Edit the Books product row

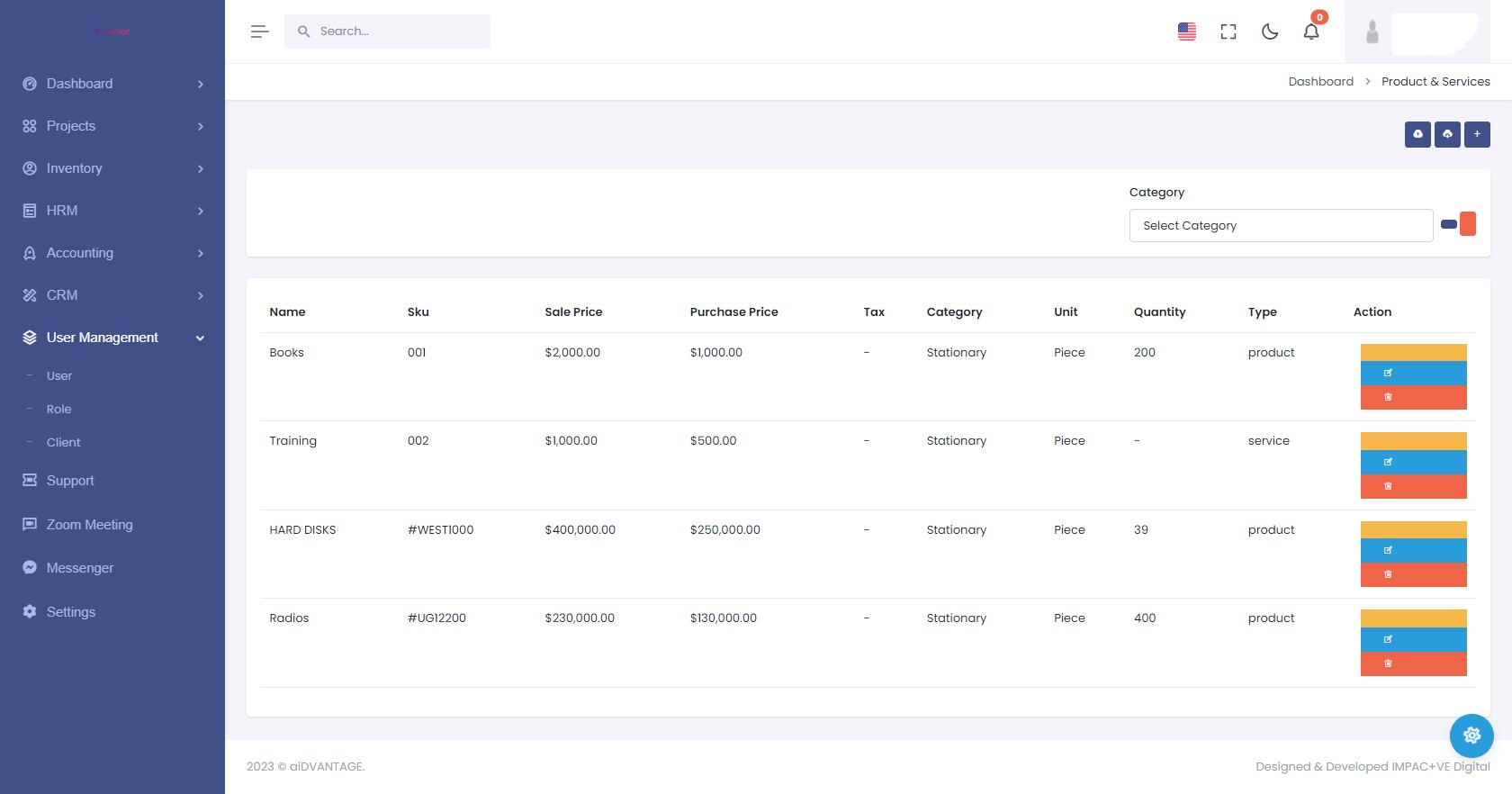pyautogui.click(x=1413, y=373)
